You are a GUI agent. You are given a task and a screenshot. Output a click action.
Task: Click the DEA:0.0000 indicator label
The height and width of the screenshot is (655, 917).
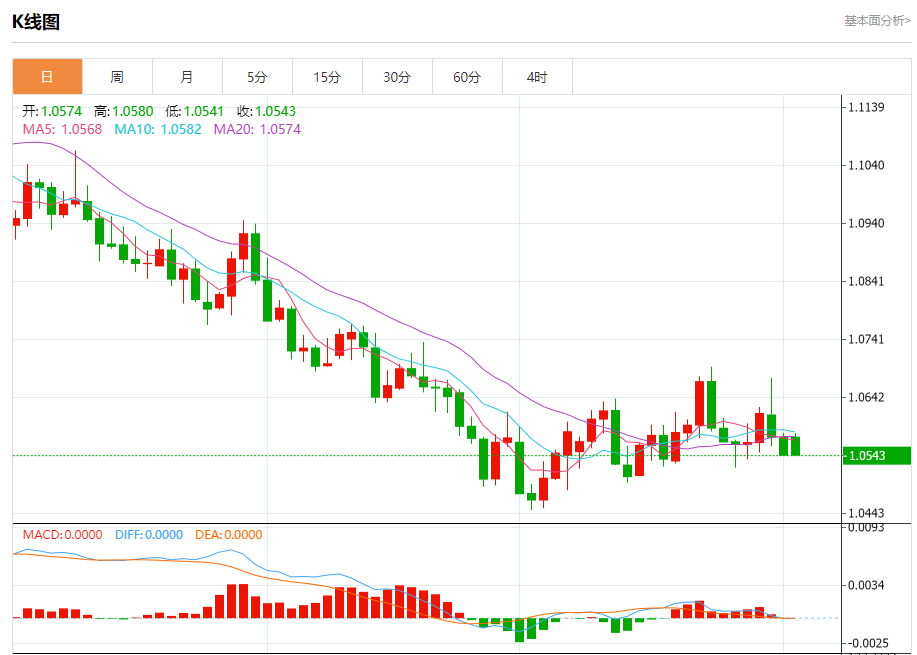[x=229, y=535]
